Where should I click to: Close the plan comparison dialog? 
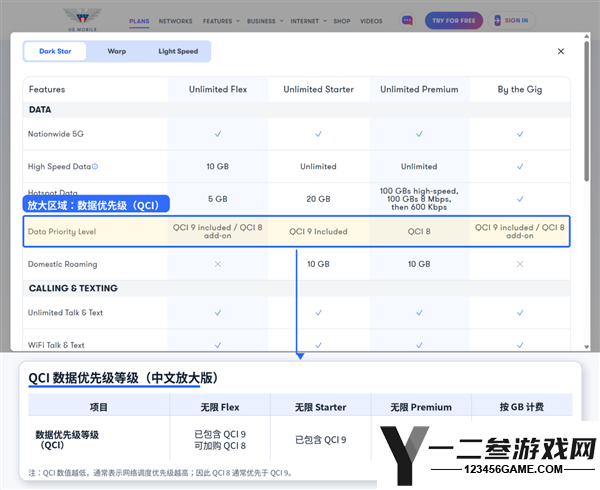[x=561, y=51]
